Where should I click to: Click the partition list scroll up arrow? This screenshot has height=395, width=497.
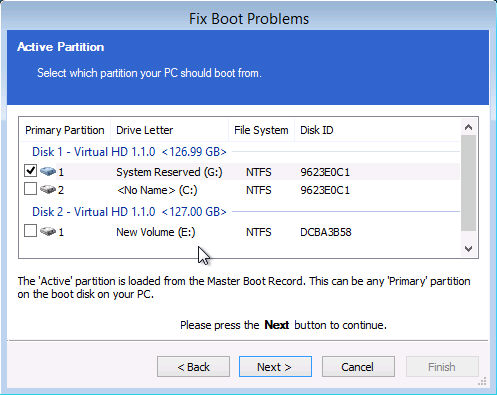pyautogui.click(x=468, y=127)
